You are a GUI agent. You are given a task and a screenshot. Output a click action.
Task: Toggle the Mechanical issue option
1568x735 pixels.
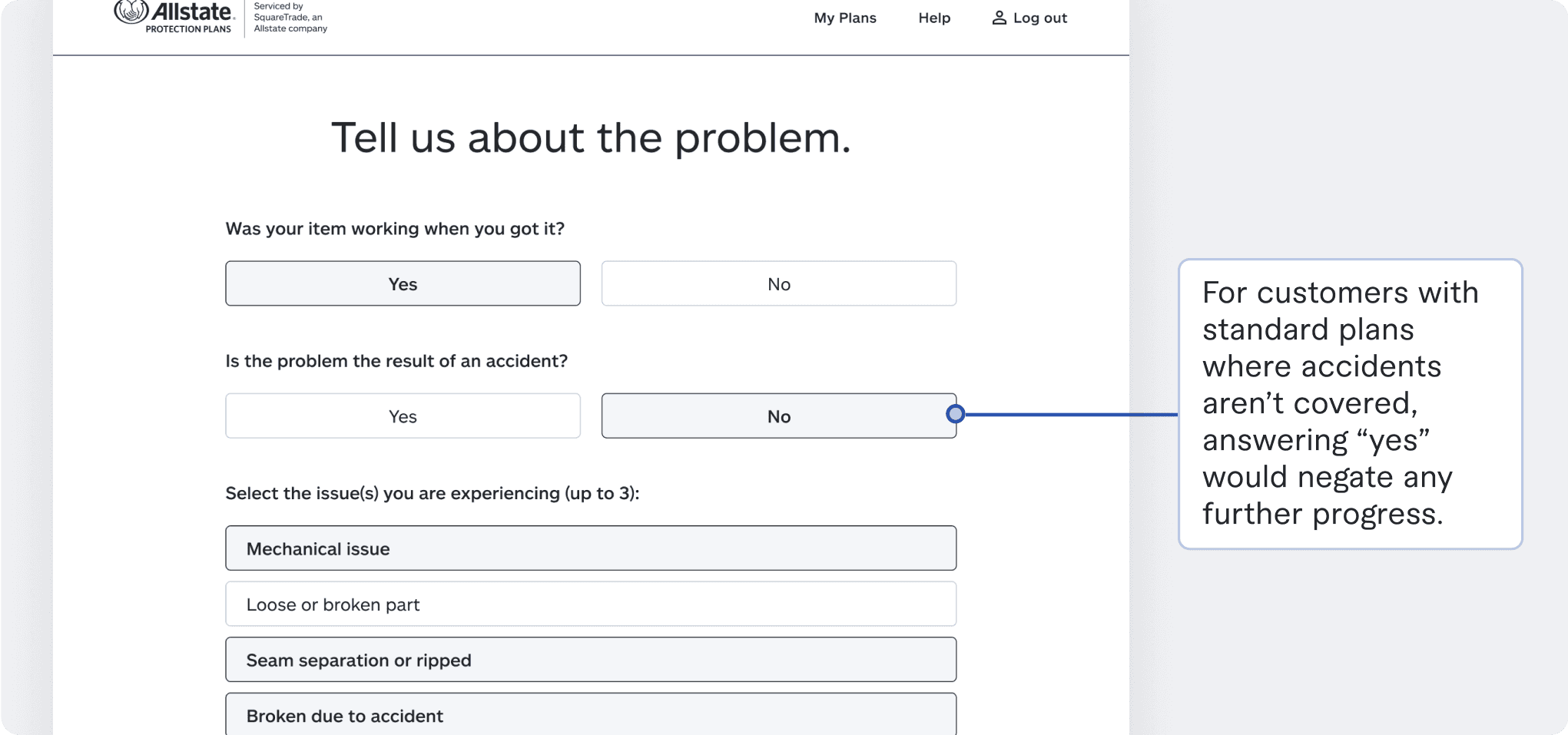590,548
